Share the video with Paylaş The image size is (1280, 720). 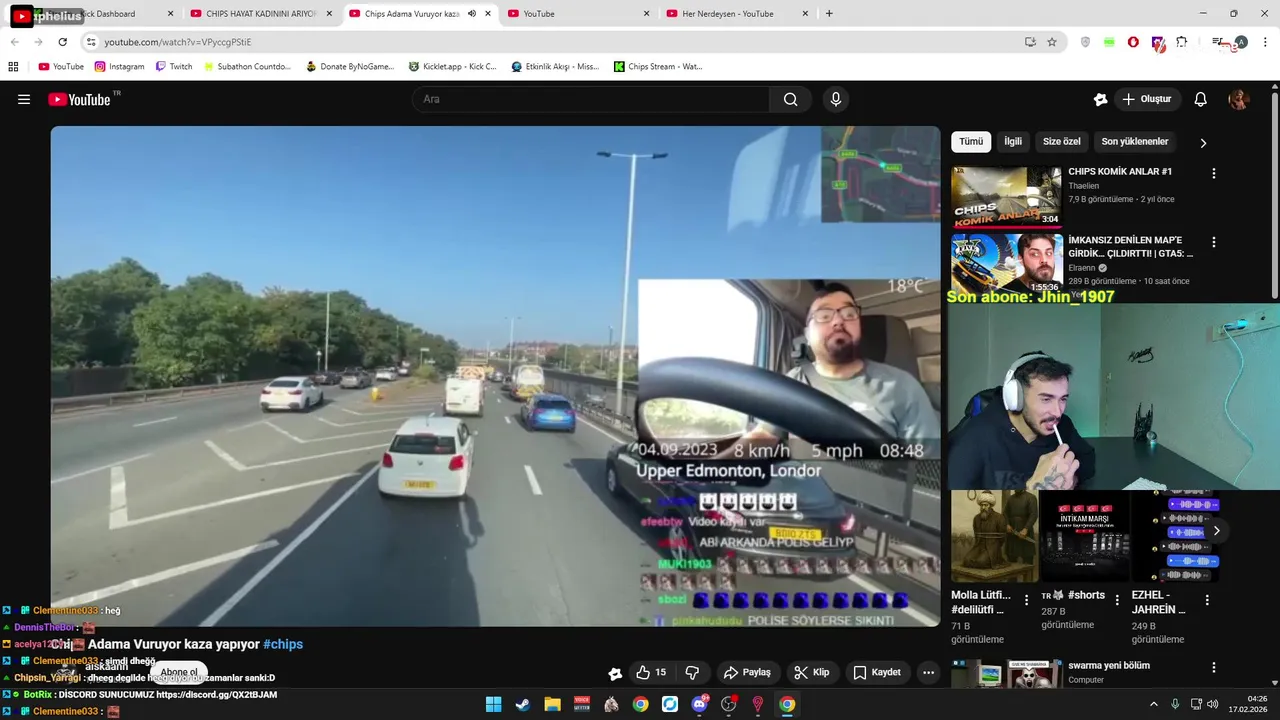point(747,672)
